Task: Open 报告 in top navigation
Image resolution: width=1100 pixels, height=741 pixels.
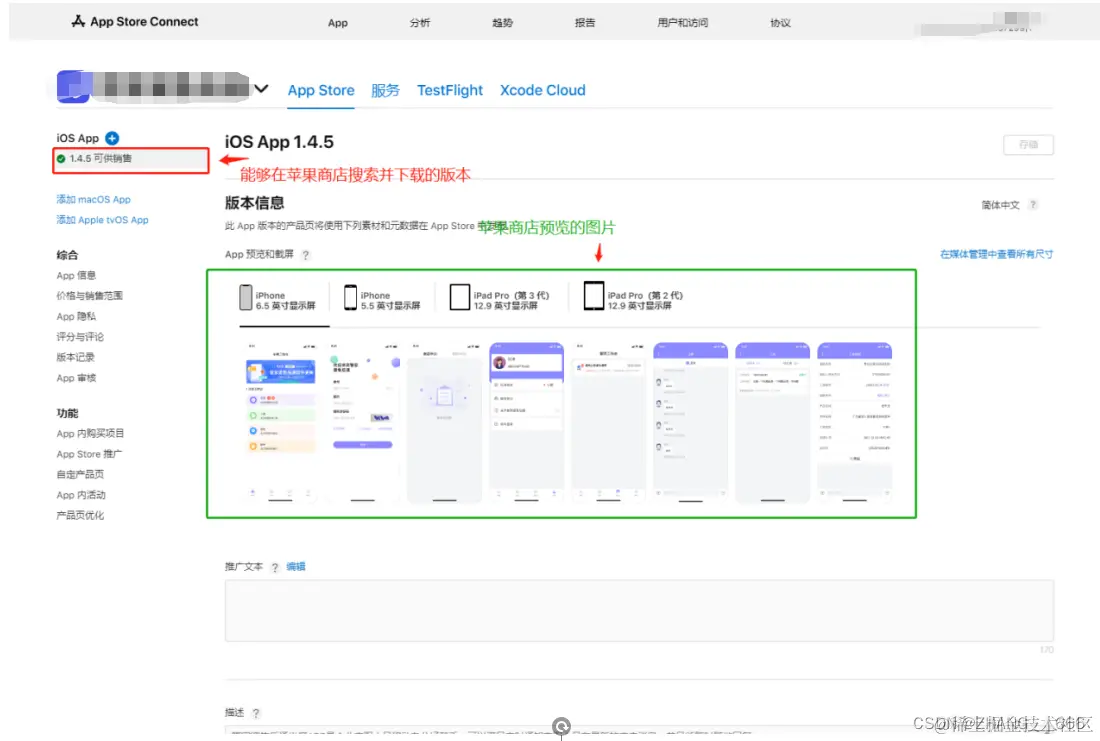Action: tap(585, 22)
